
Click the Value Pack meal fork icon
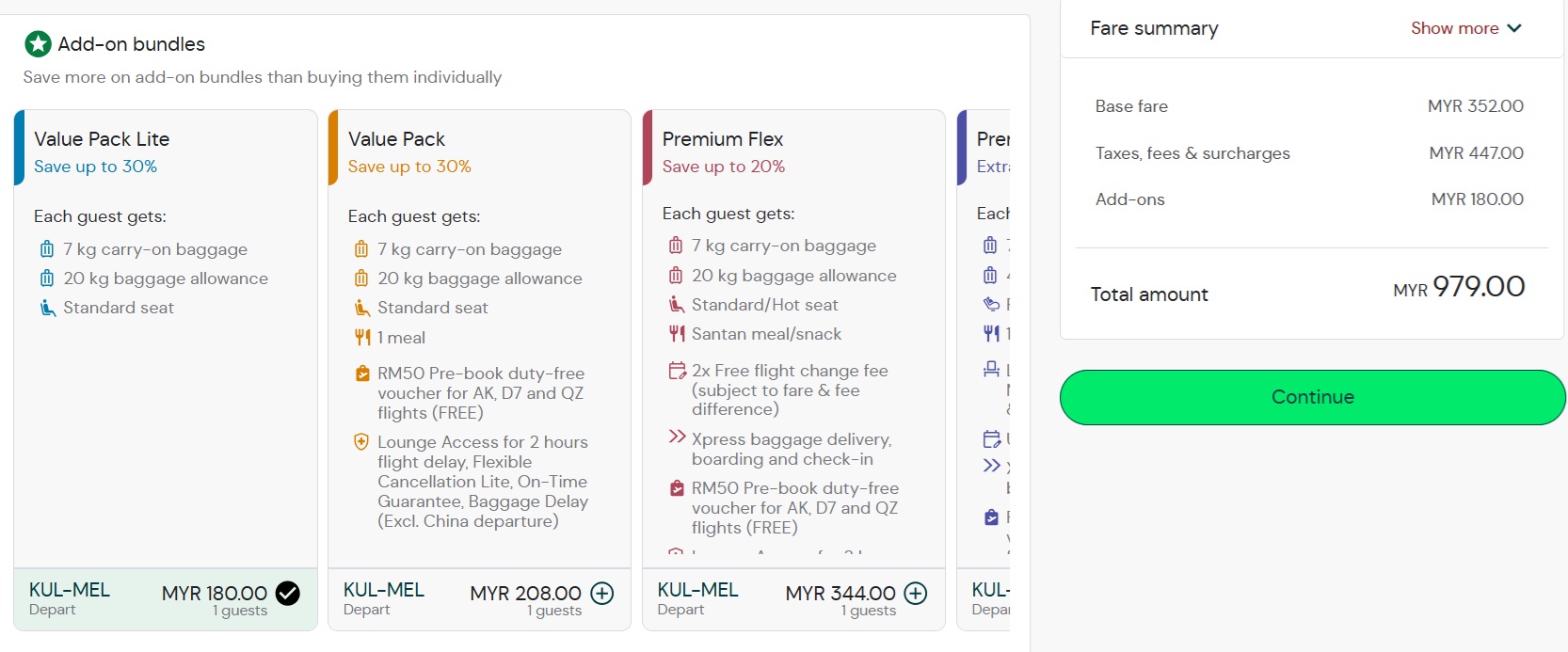361,337
